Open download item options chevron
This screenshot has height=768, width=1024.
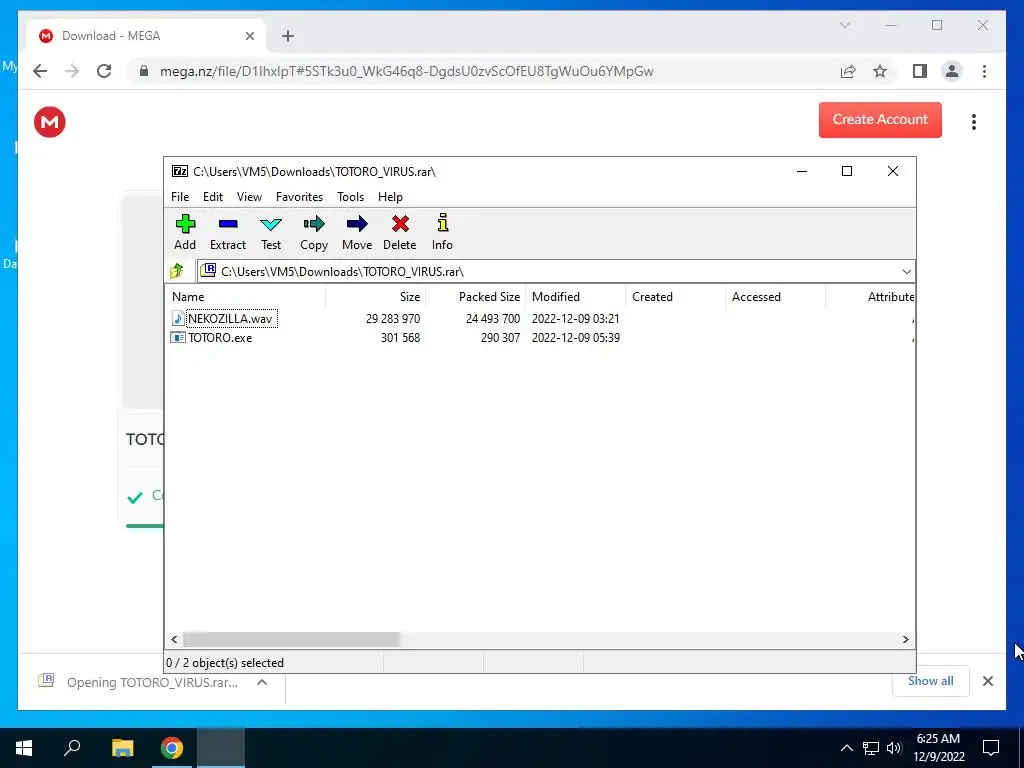262,682
